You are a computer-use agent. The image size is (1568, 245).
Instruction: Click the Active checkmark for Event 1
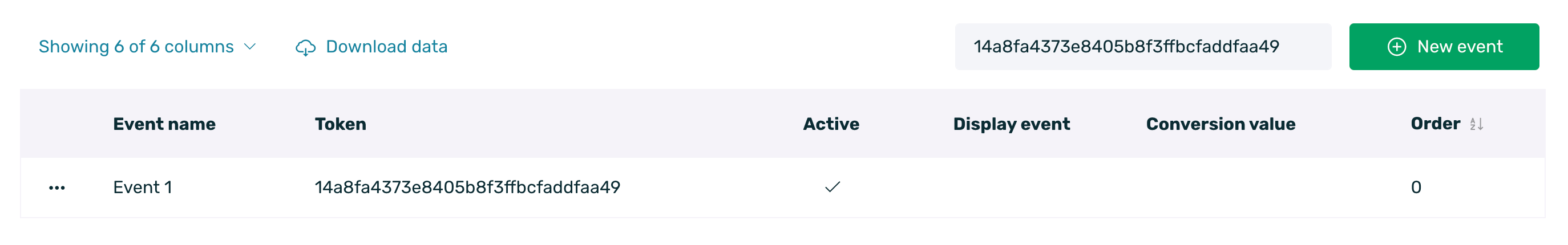point(832,187)
